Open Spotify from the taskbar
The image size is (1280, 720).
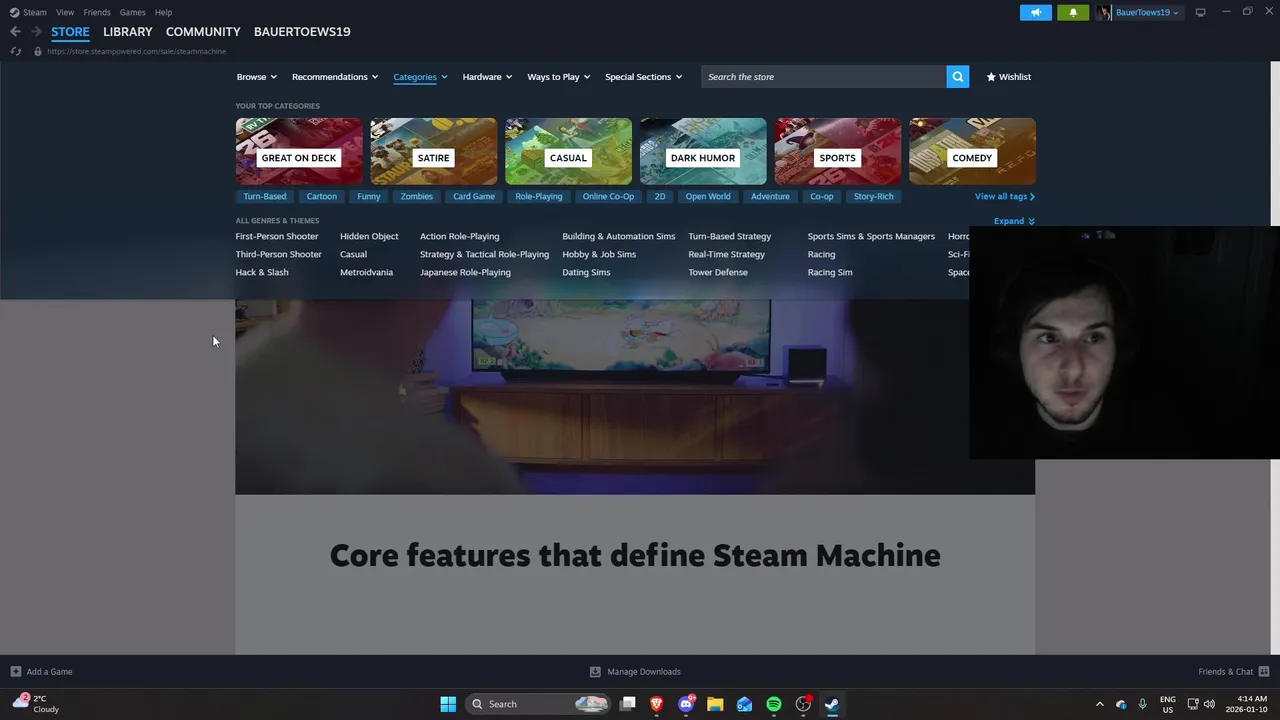(x=774, y=704)
